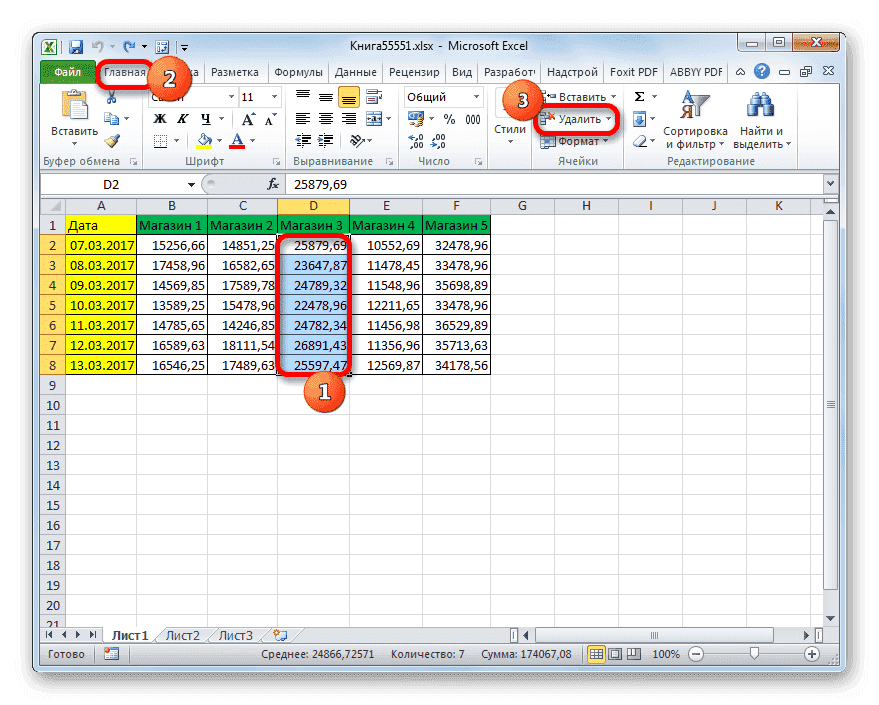Select the italic К formatting icon

click(x=183, y=118)
